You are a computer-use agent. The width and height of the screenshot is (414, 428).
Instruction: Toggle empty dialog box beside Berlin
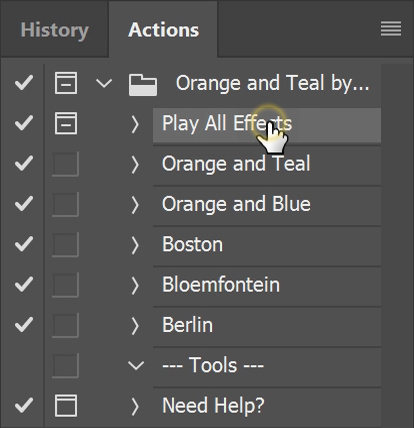coord(66,325)
